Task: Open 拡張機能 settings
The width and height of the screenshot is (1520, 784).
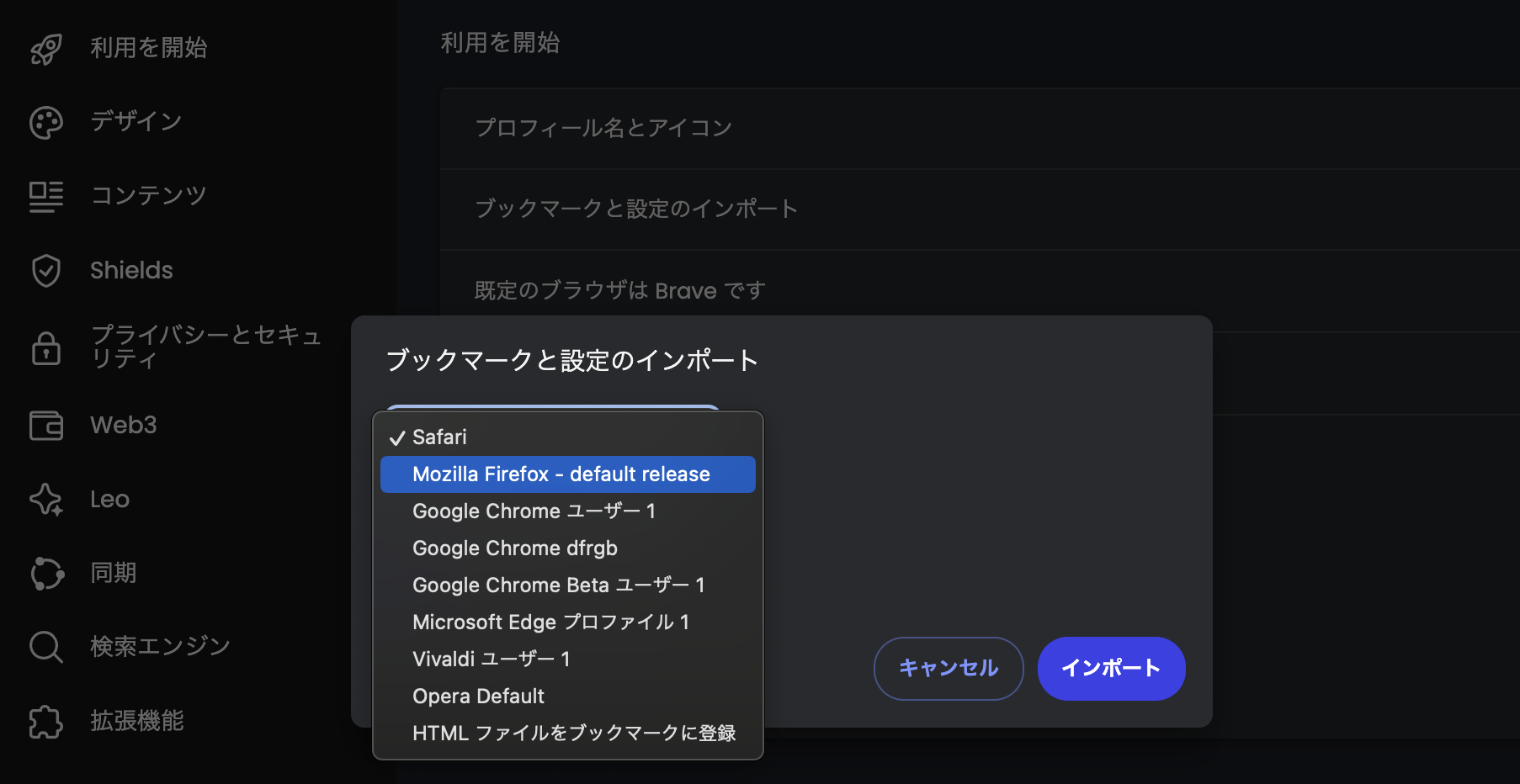Action: pyautogui.click(x=137, y=721)
